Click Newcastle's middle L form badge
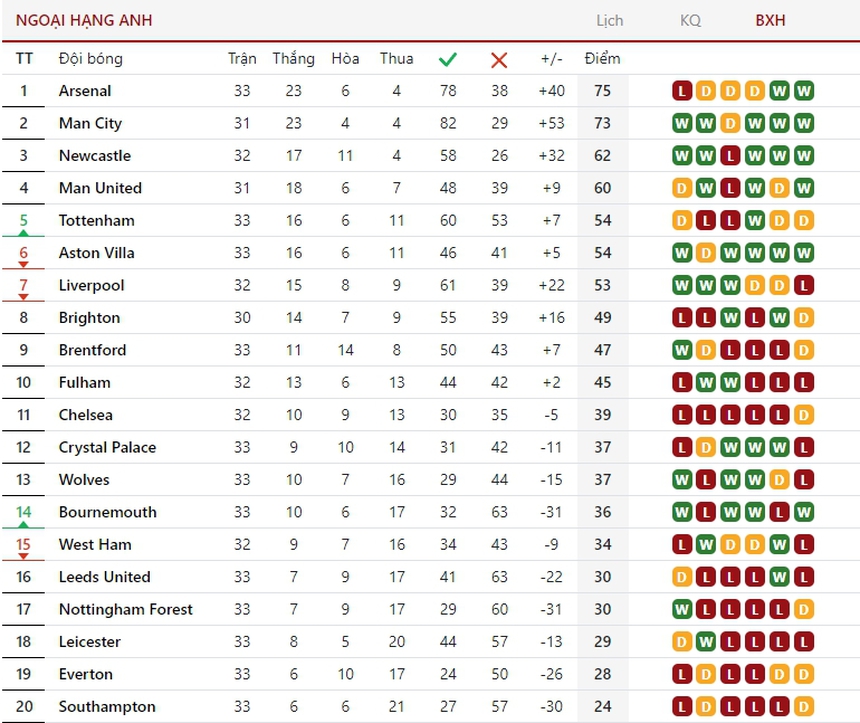The image size is (860, 723). pos(729,156)
